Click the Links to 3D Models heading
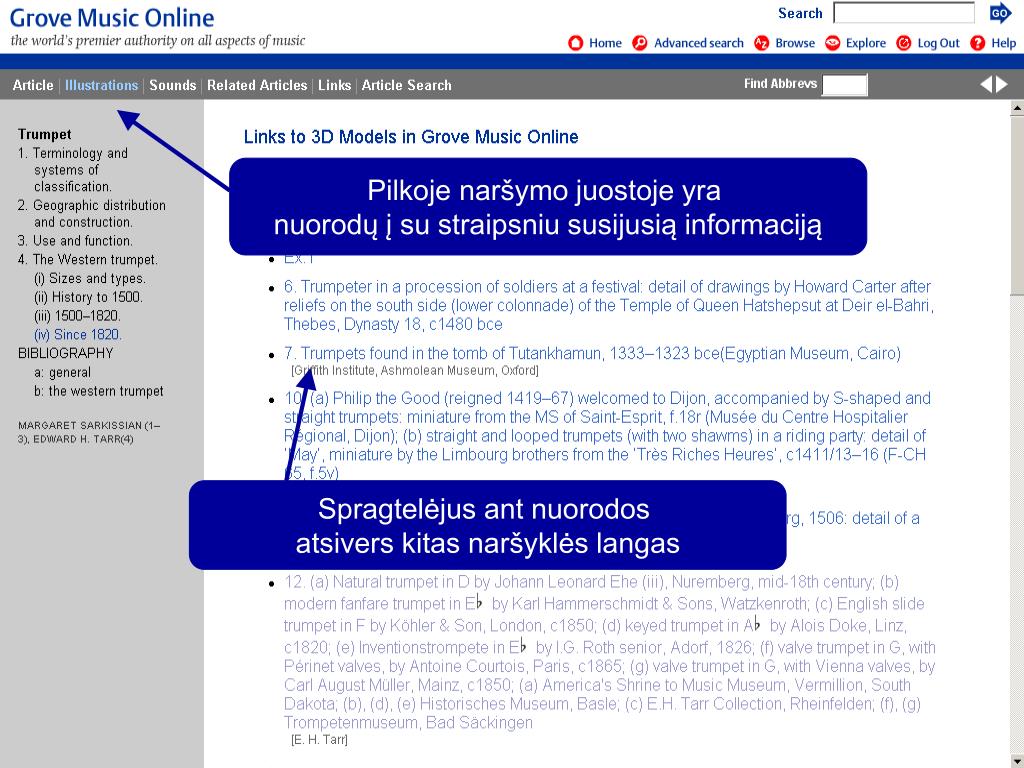Screen dimensions: 1024x768 click(411, 137)
